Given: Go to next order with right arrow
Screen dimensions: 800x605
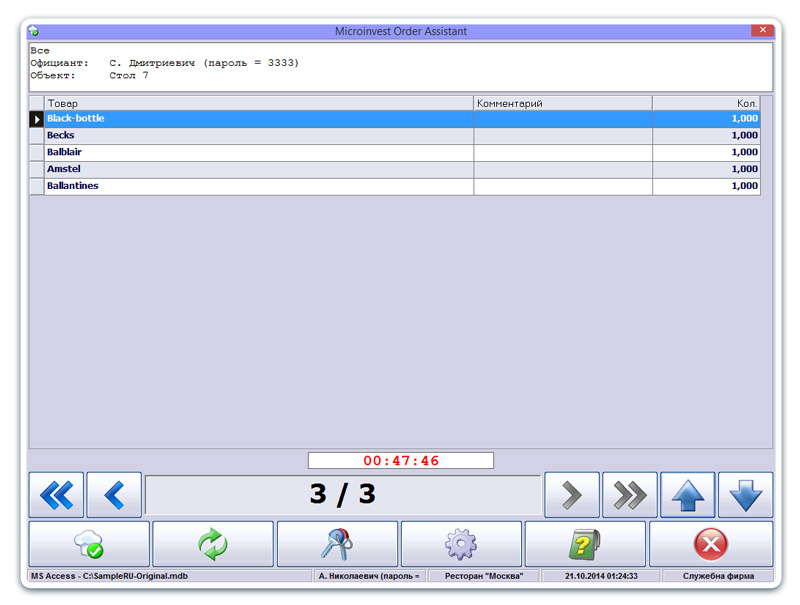Looking at the screenshot, I should pyautogui.click(x=571, y=495).
